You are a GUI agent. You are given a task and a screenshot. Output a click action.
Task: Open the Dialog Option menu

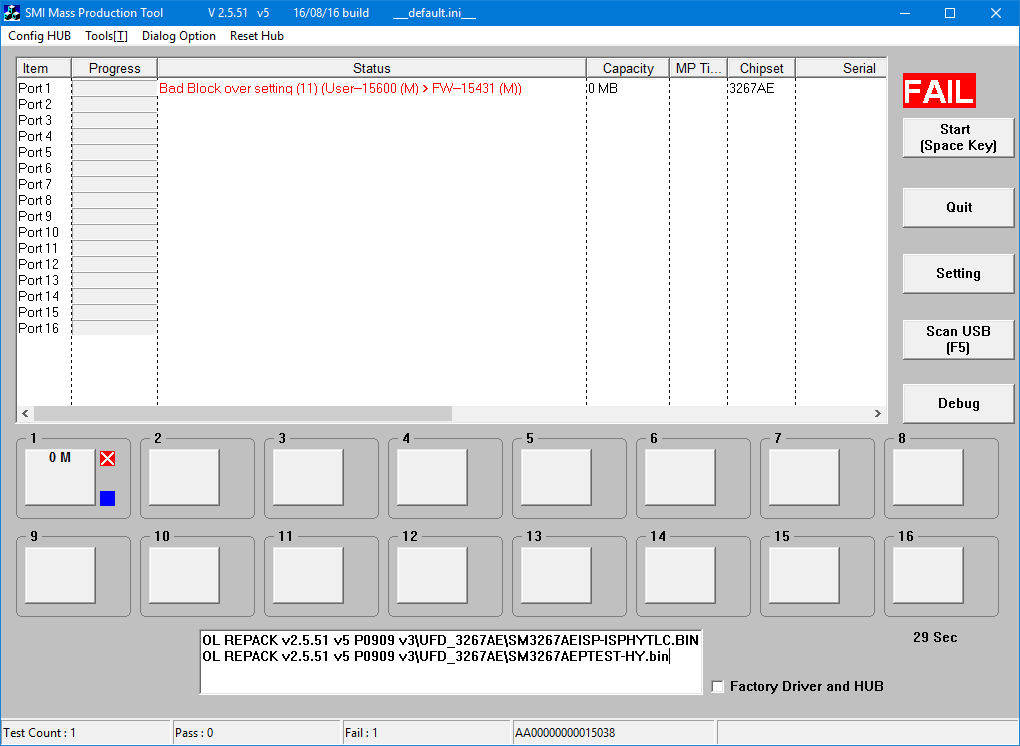pos(179,36)
